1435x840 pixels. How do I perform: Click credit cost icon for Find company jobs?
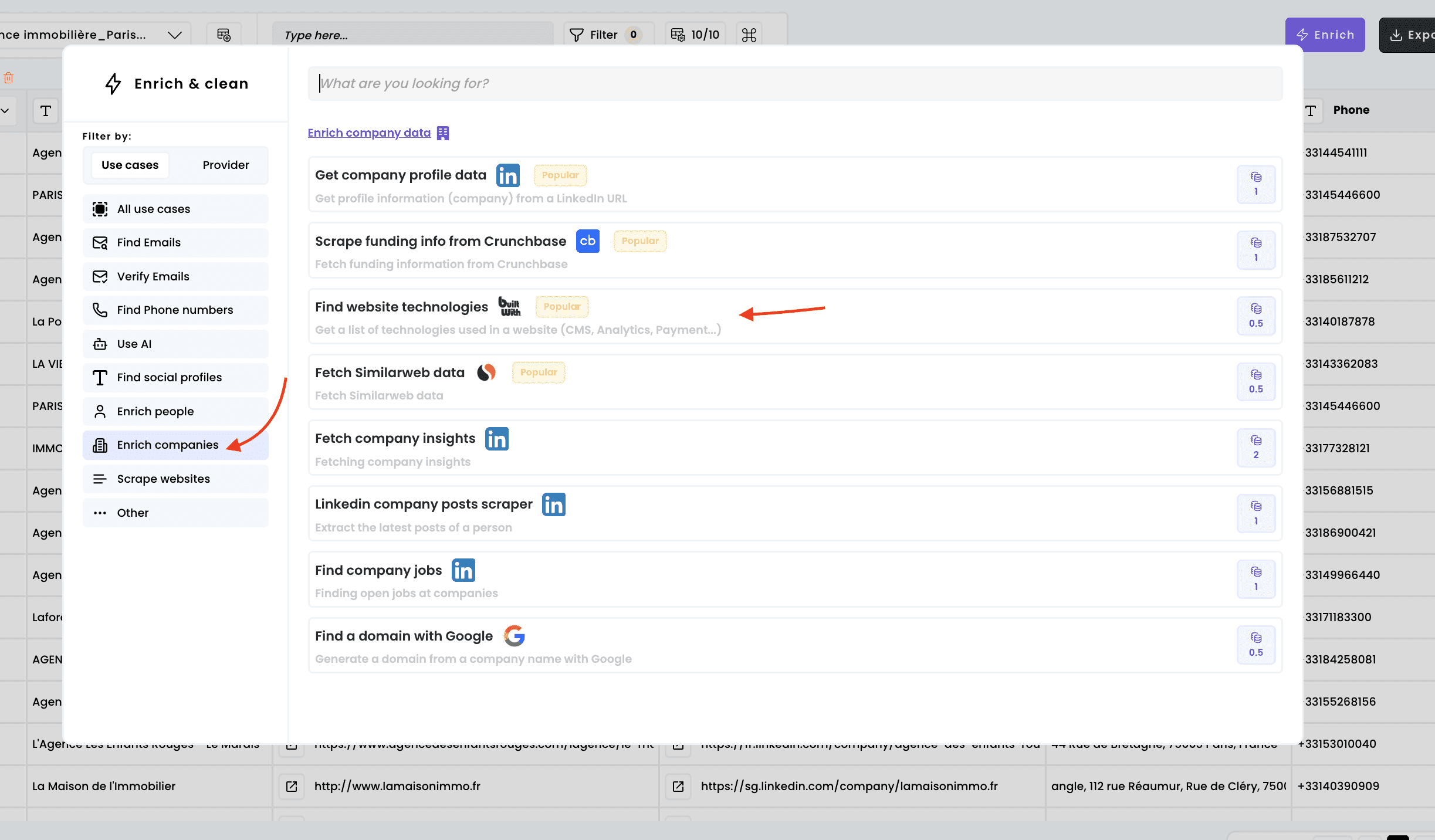pyautogui.click(x=1255, y=579)
